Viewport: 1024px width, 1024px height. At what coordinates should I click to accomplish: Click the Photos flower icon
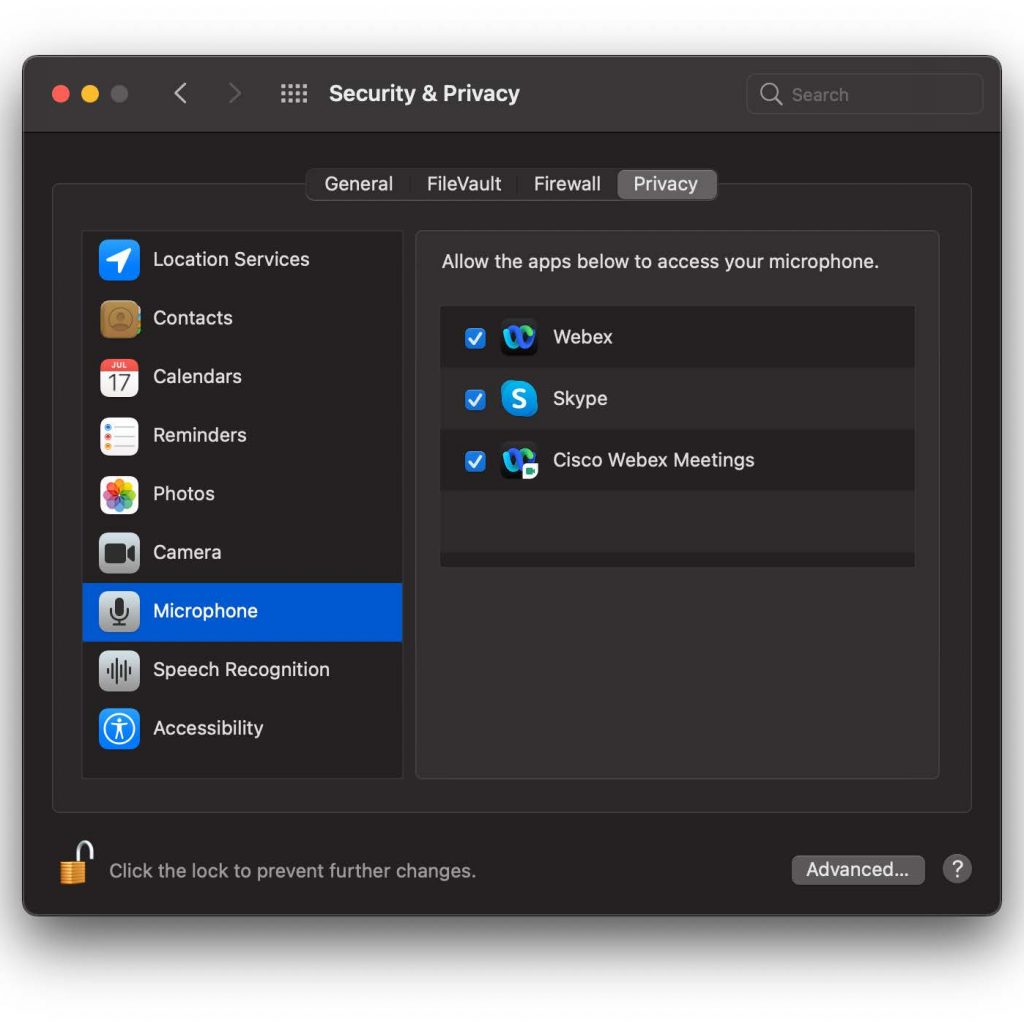pos(119,494)
